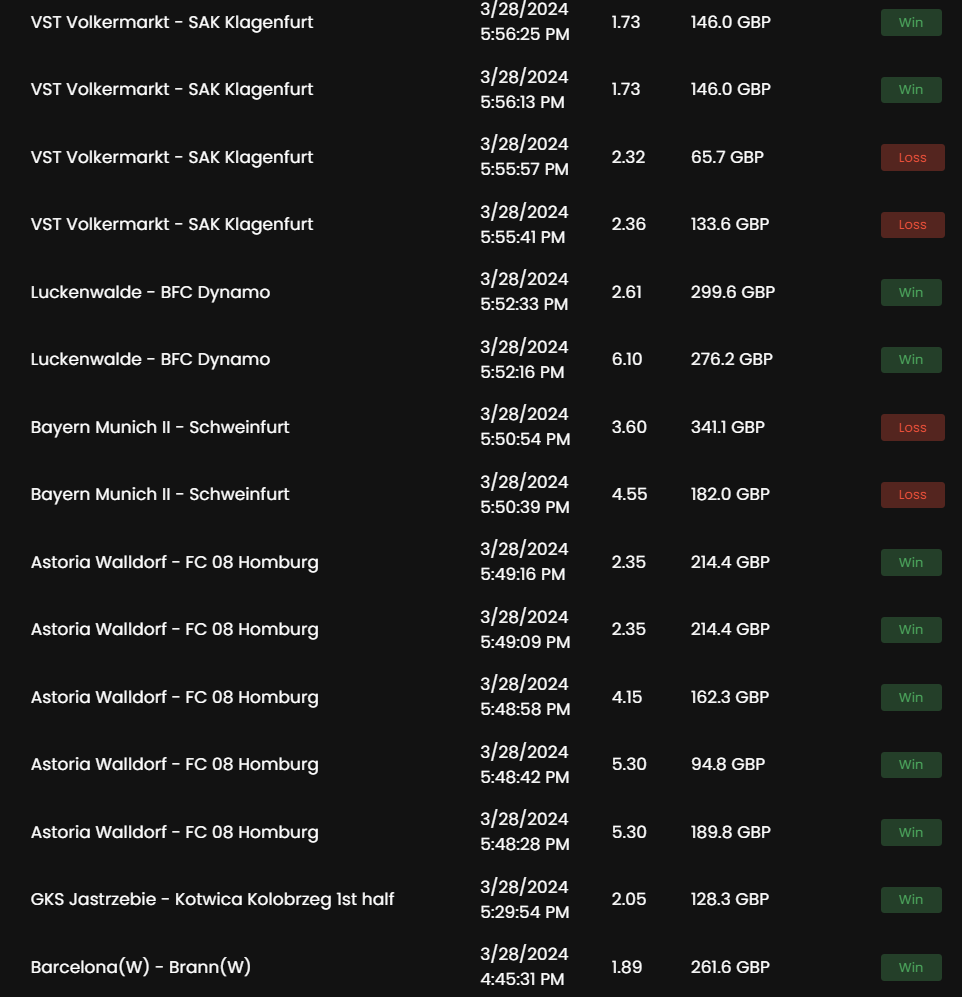Open the Bayern Munich II bet with 4.55 odds
Screen dimensions: 962x997
[x=160, y=494]
